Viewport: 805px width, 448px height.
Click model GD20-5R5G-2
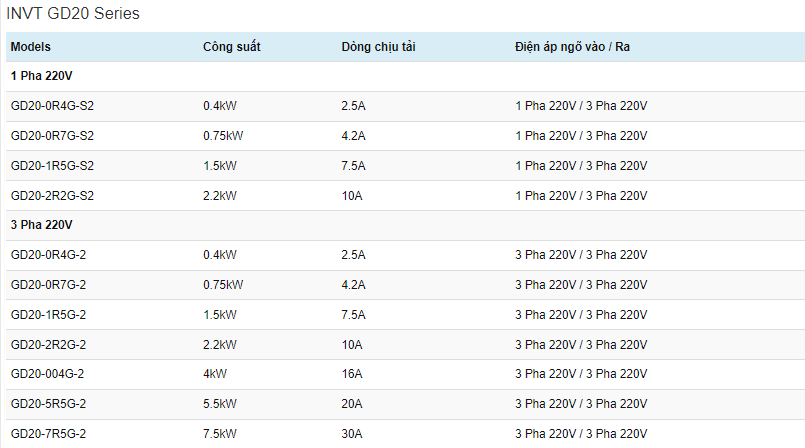pos(48,404)
